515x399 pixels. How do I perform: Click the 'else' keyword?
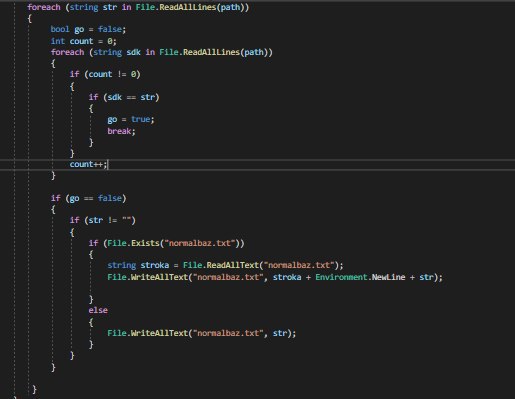98,310
